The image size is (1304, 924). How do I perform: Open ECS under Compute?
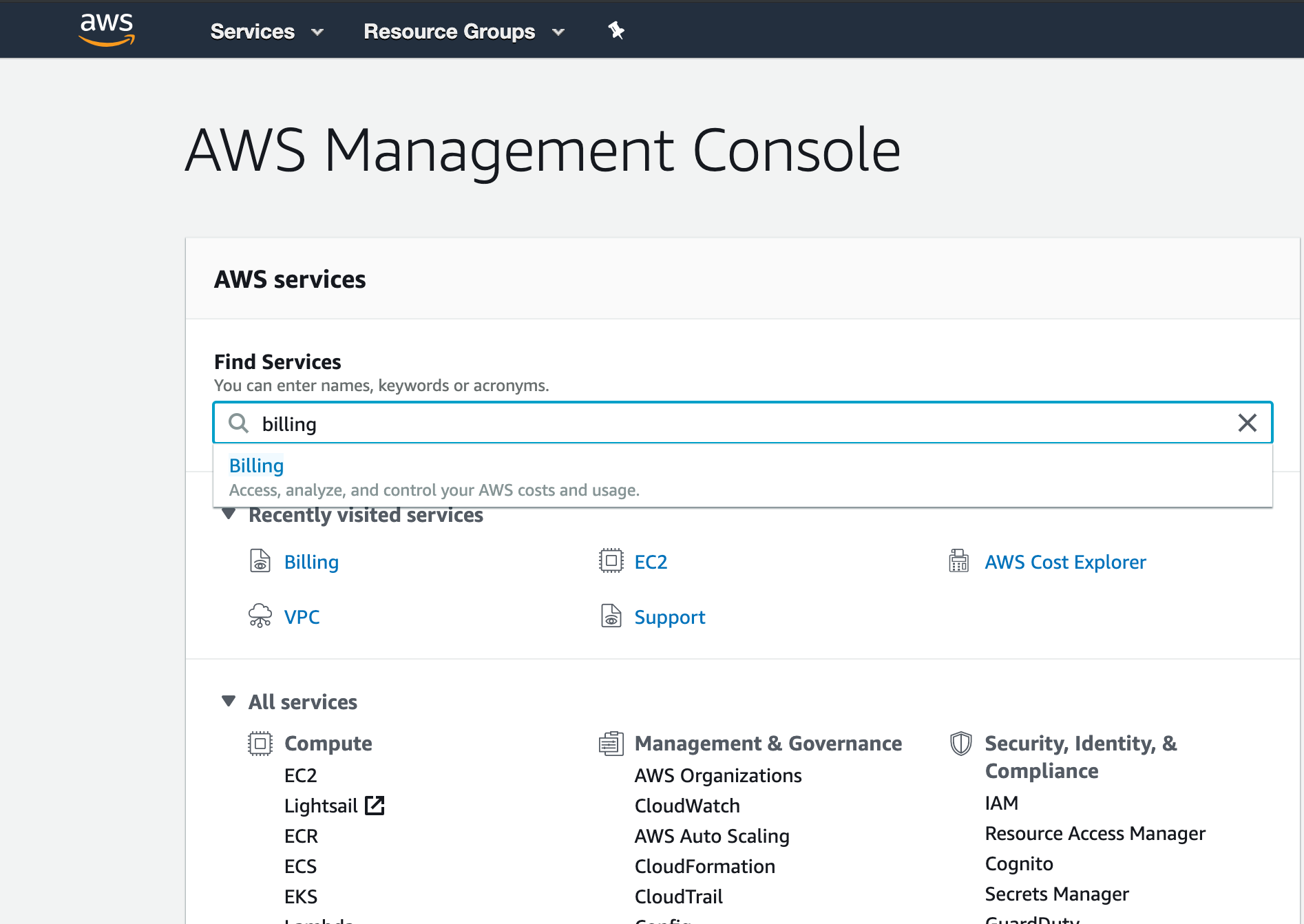tap(300, 866)
